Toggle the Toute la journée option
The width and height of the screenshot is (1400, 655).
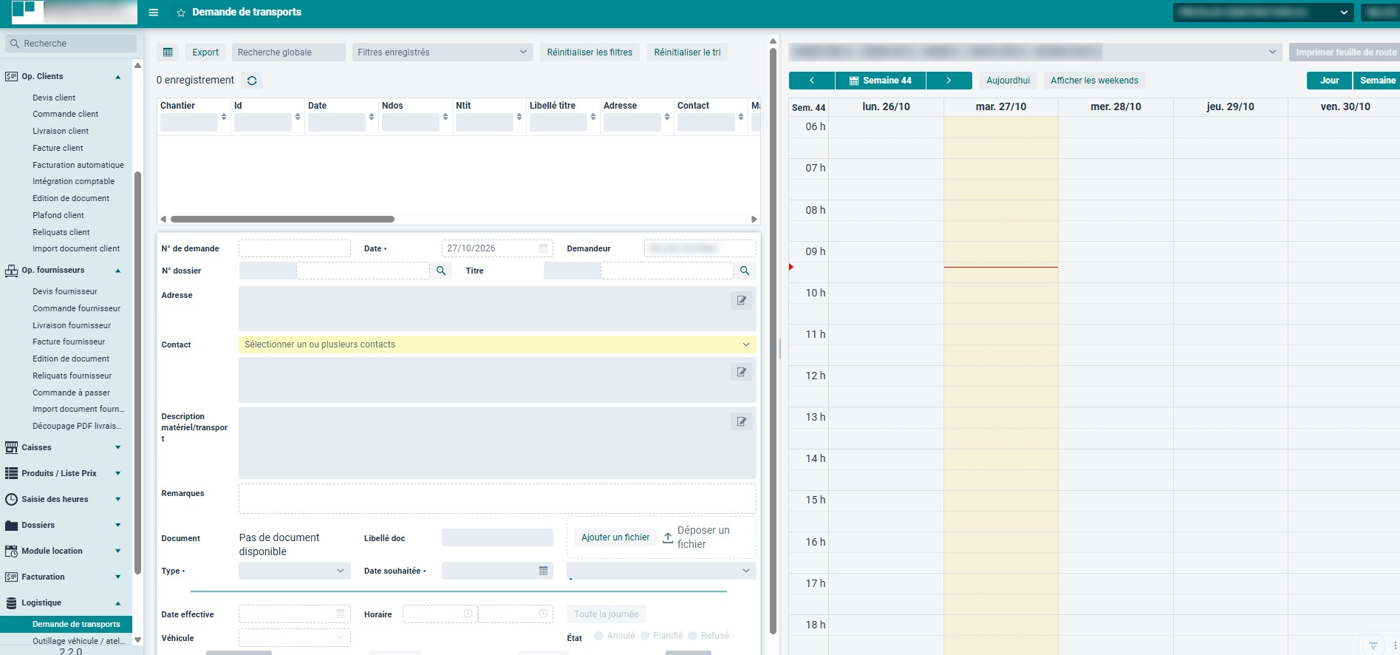[606, 614]
